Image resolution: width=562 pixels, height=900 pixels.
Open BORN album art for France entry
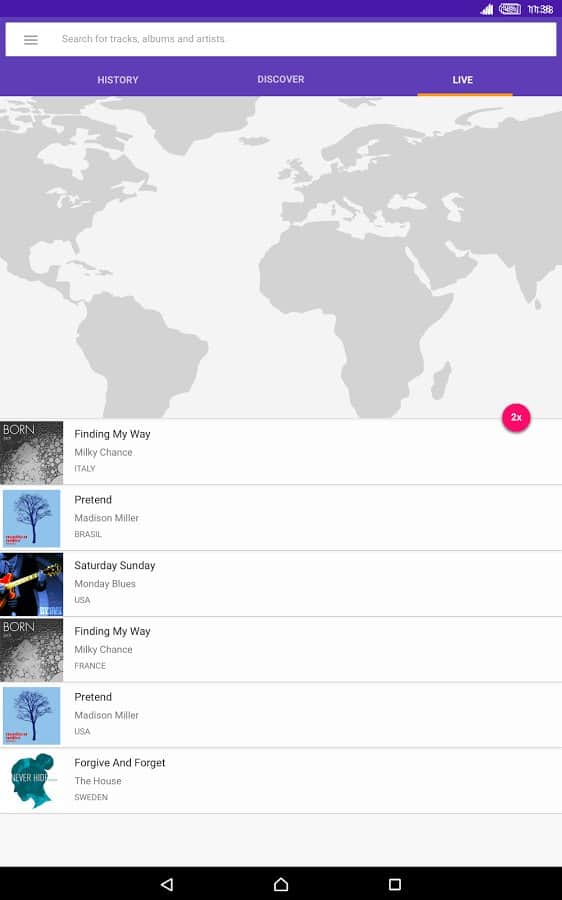tap(32, 650)
